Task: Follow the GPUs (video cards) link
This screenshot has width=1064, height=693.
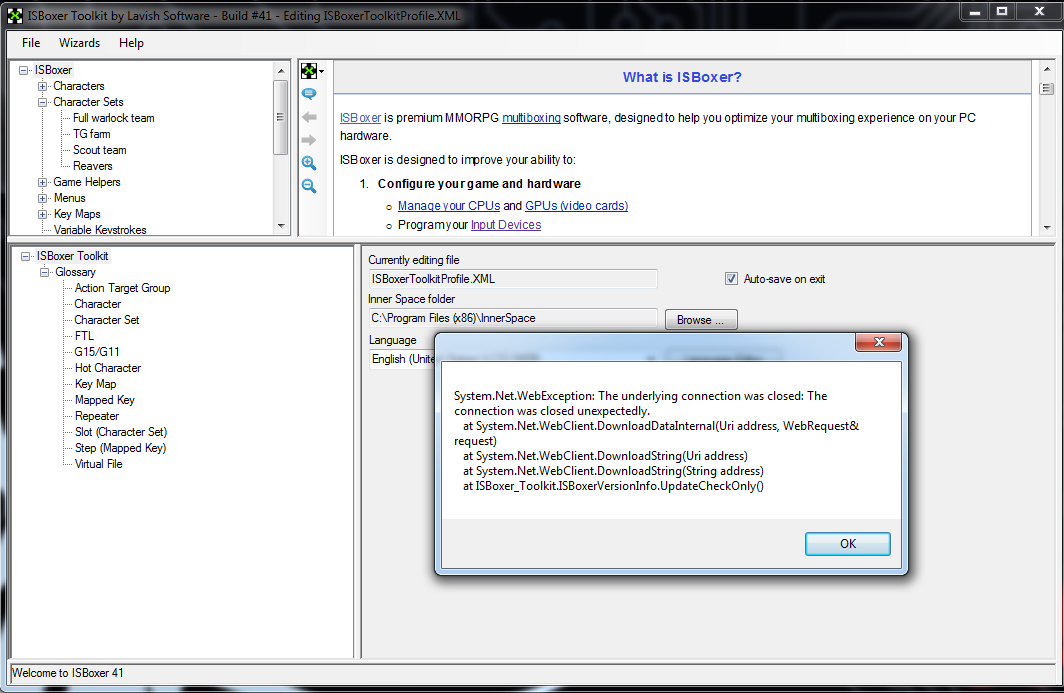Action: tap(576, 206)
